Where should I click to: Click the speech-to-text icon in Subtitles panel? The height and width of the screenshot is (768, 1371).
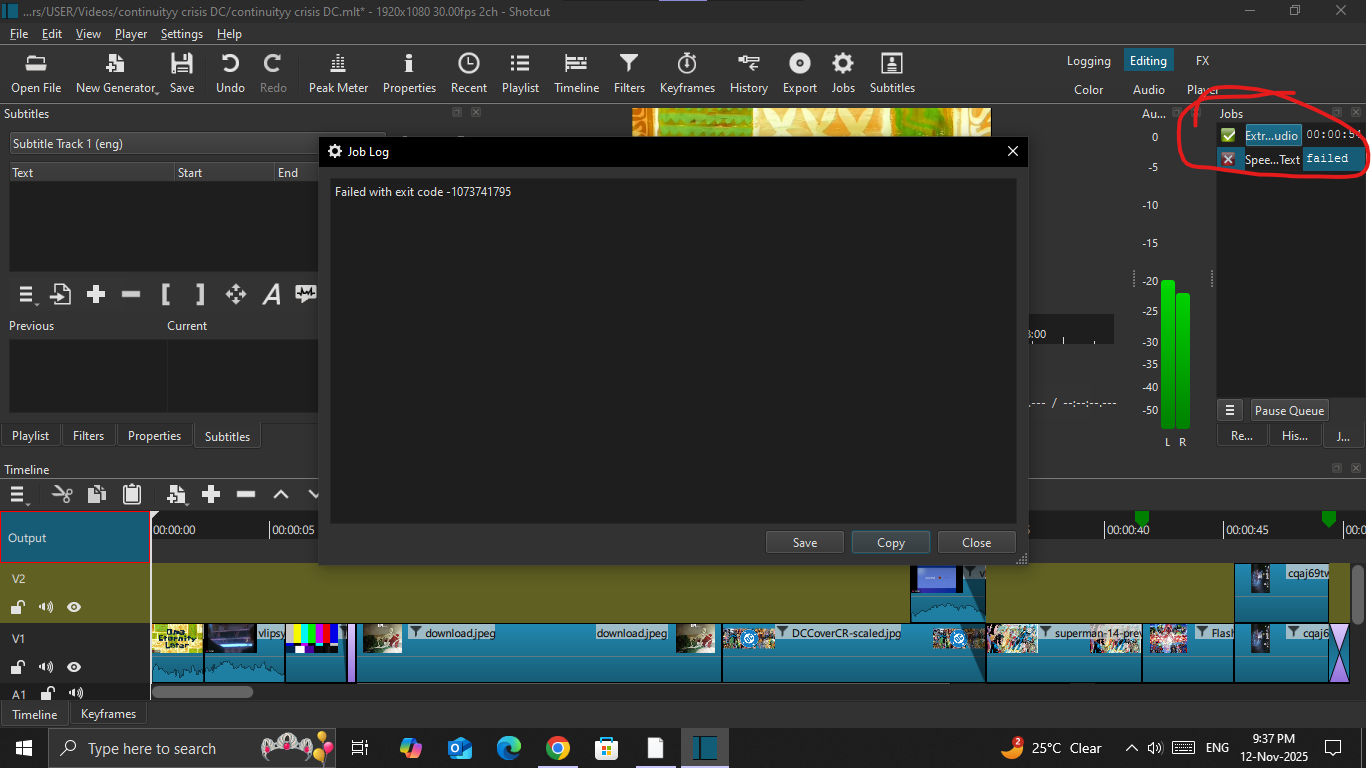305,294
